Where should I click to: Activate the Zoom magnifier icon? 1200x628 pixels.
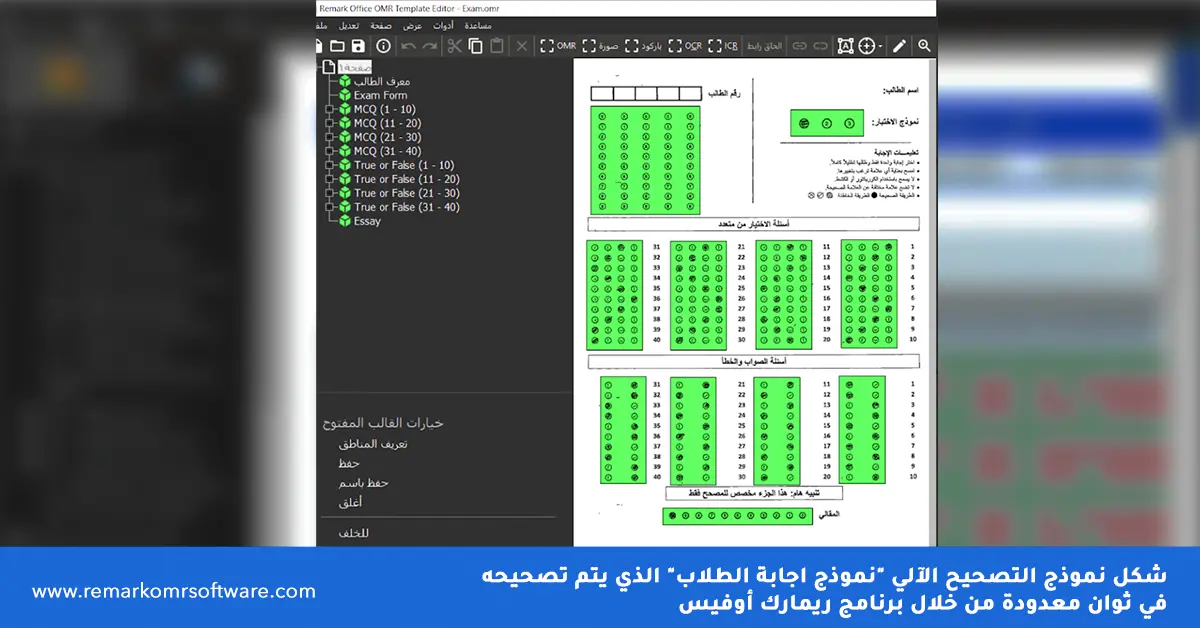[923, 45]
